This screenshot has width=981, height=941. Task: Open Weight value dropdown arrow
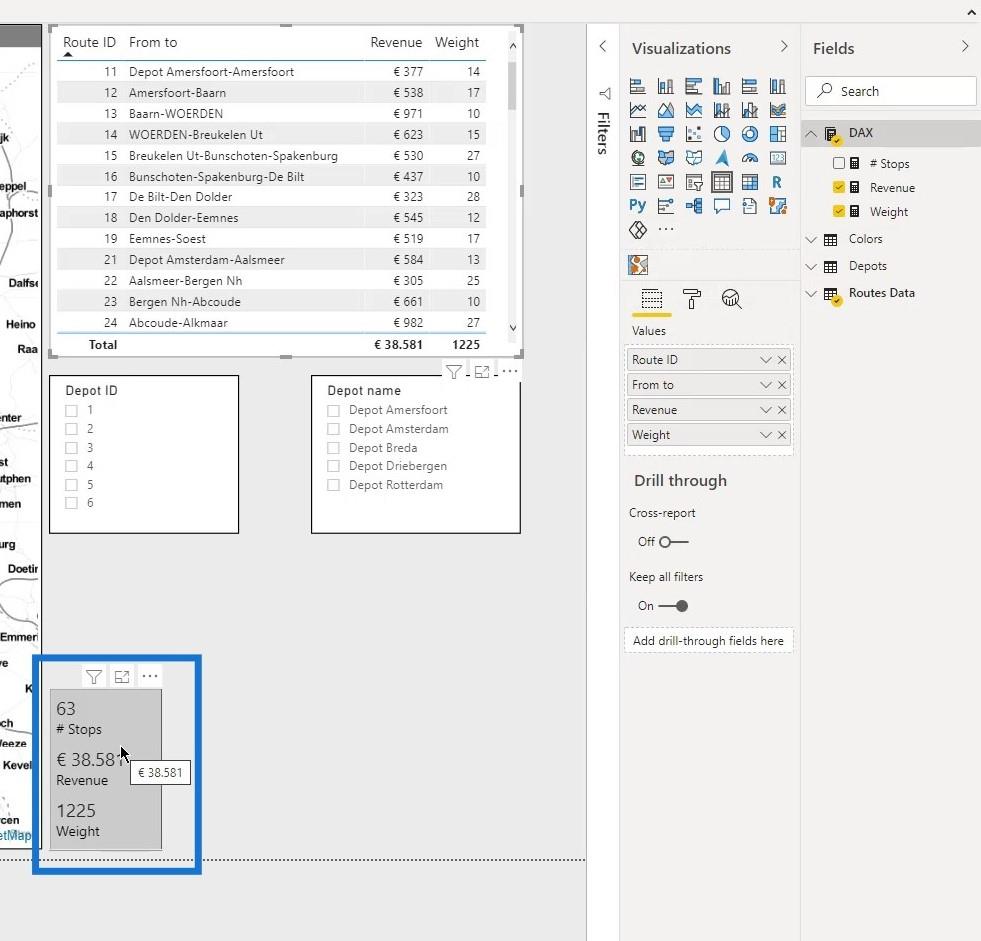(765, 435)
